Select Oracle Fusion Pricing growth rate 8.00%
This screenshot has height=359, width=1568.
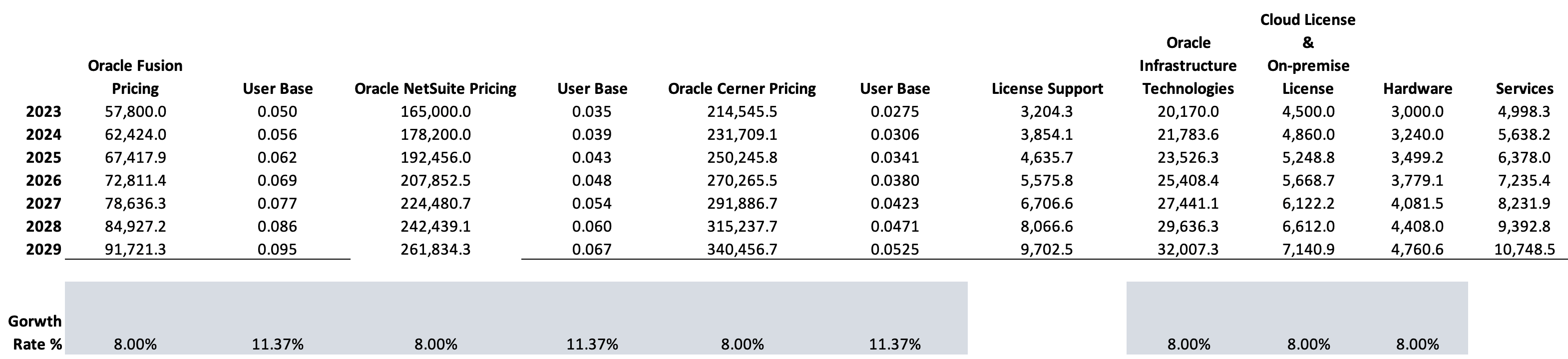135,345
